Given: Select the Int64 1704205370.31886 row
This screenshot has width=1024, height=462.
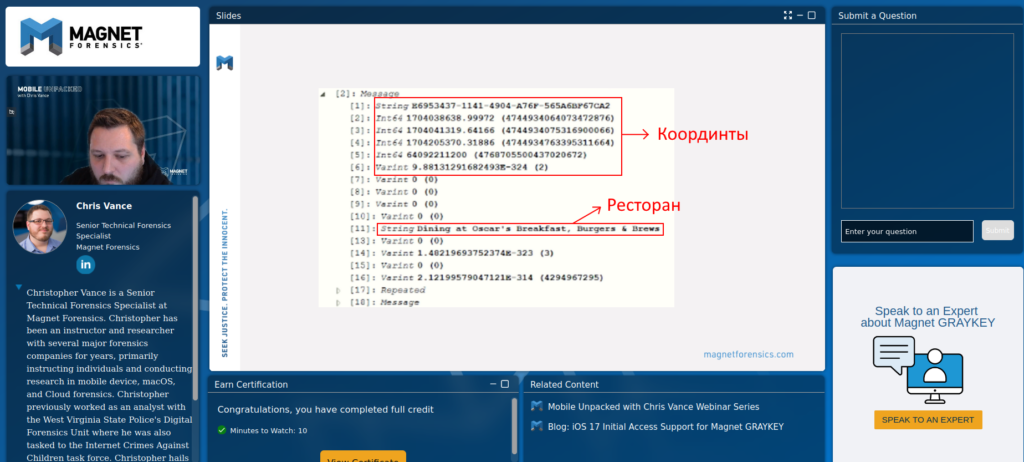Looking at the screenshot, I should (481, 142).
